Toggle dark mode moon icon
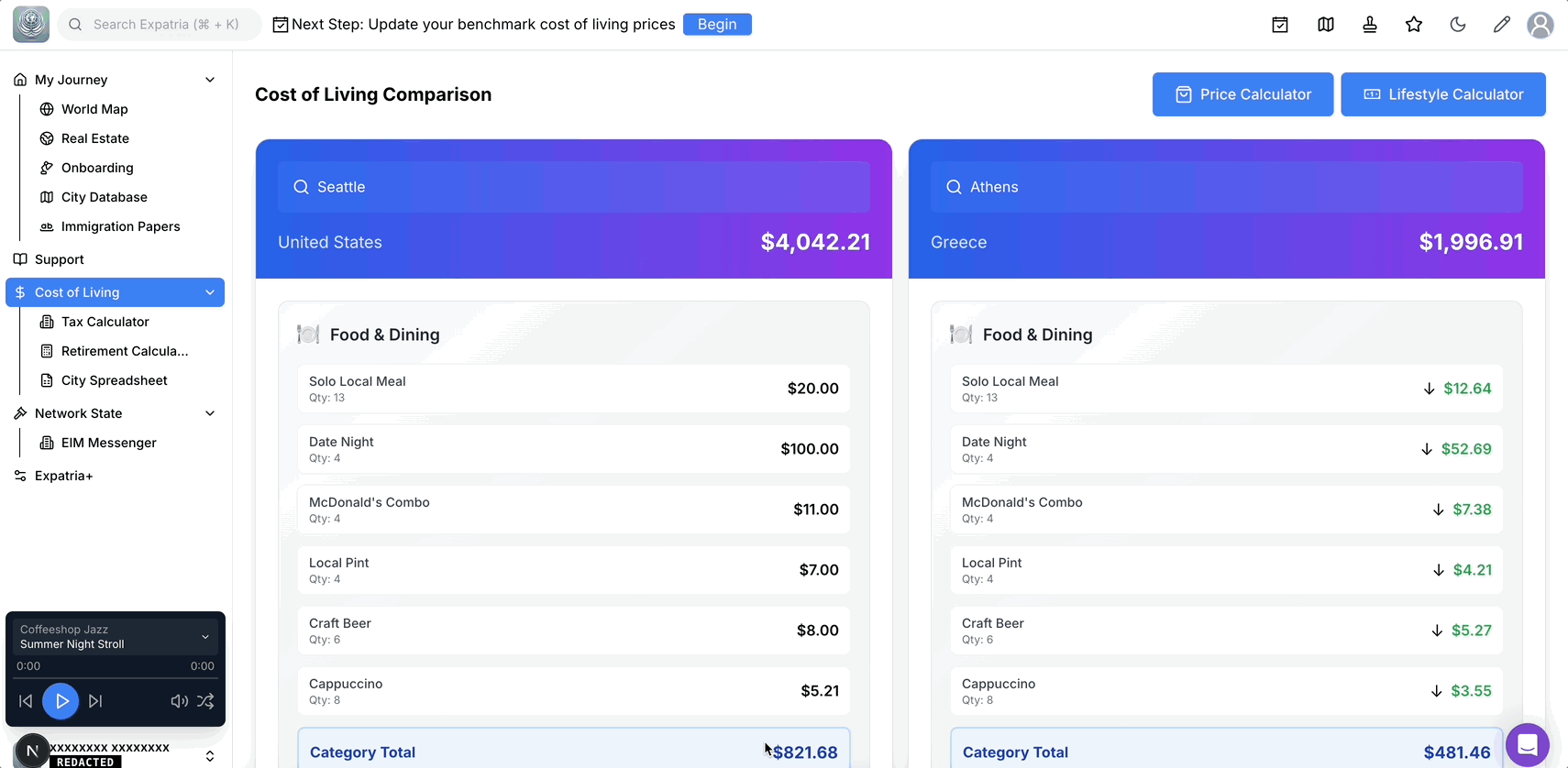The width and height of the screenshot is (1568, 768). pos(1458,25)
